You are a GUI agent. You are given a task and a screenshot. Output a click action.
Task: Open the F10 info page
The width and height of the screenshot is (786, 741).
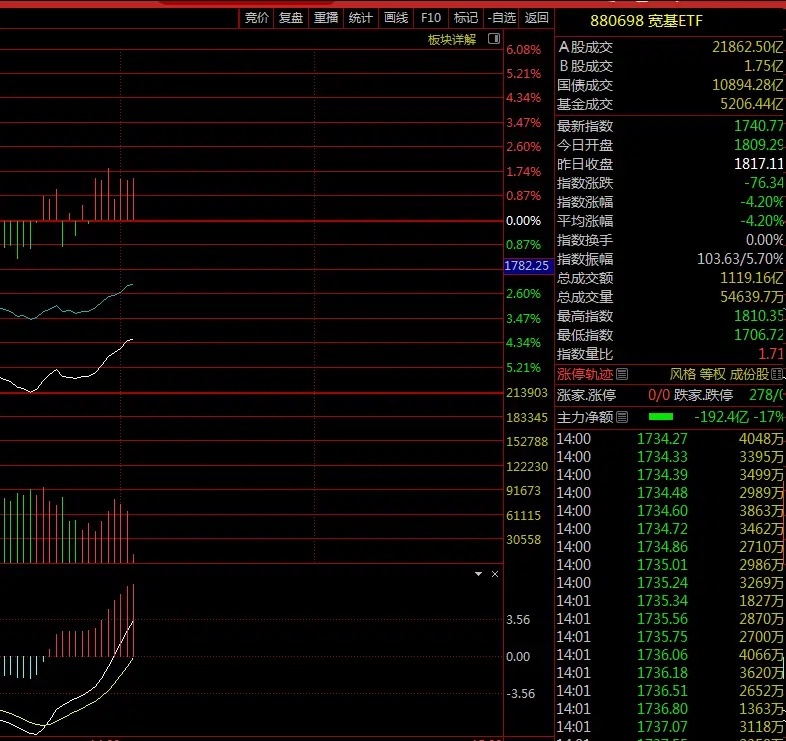[x=431, y=18]
